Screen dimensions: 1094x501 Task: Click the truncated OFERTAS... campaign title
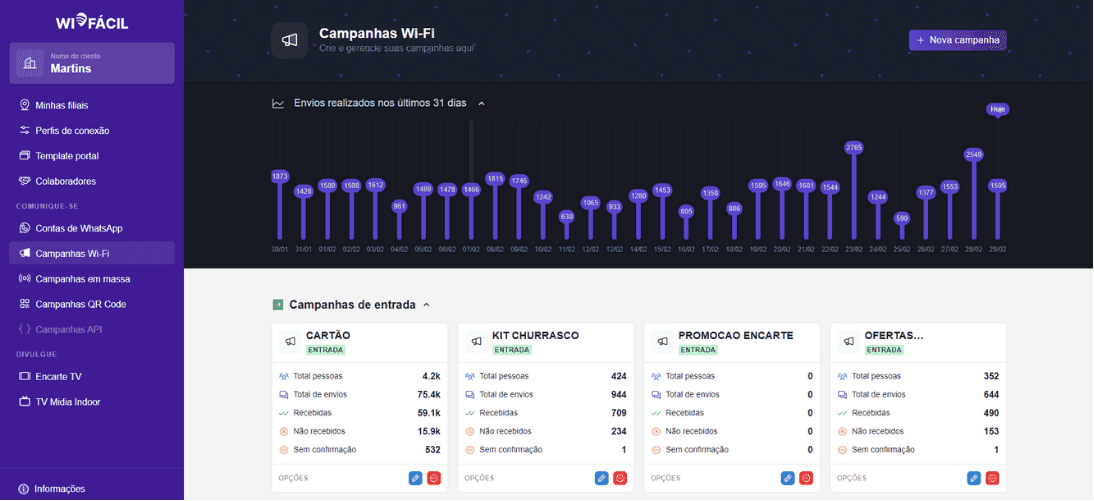pos(894,335)
